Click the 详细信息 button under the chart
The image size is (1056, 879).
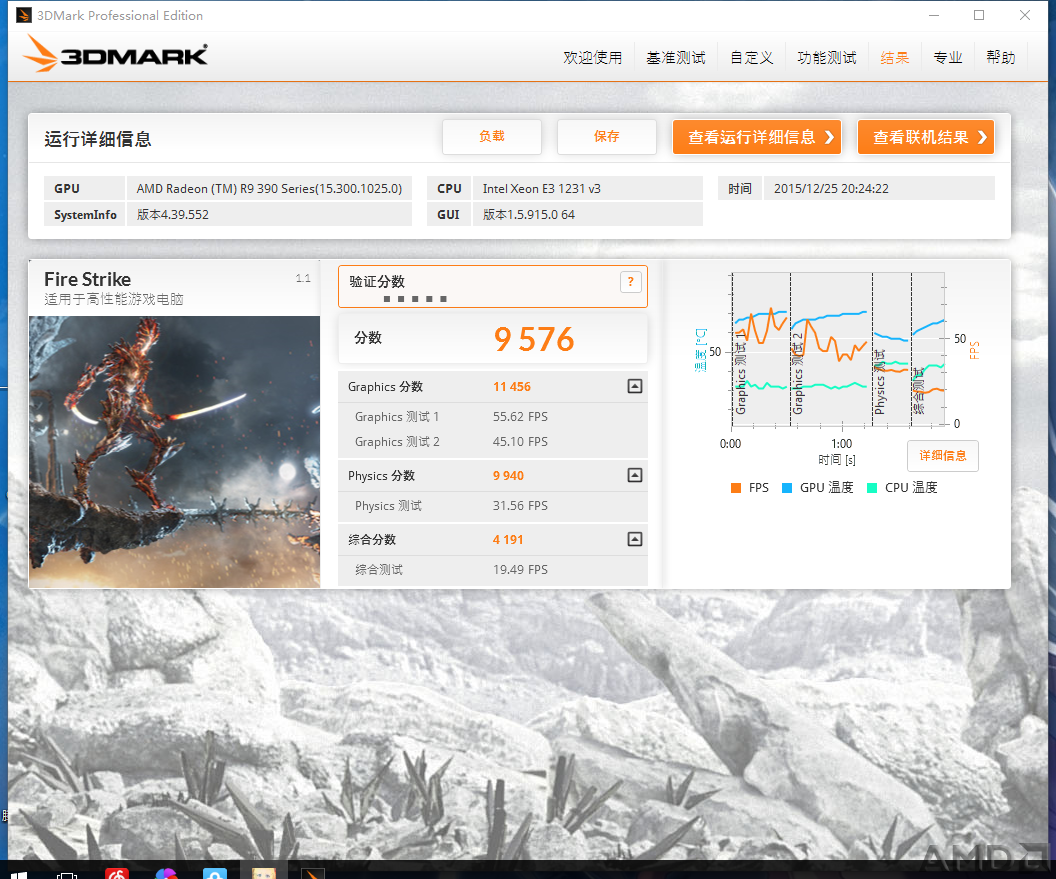[x=942, y=456]
